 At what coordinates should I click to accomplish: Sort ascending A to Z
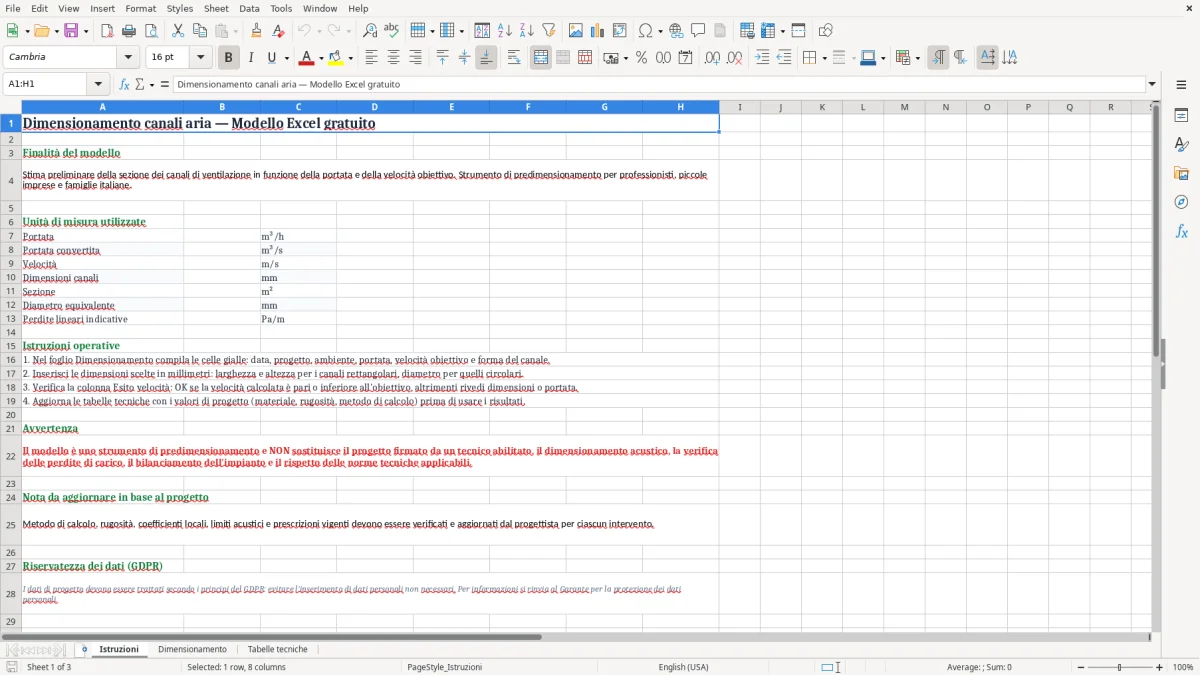505,31
